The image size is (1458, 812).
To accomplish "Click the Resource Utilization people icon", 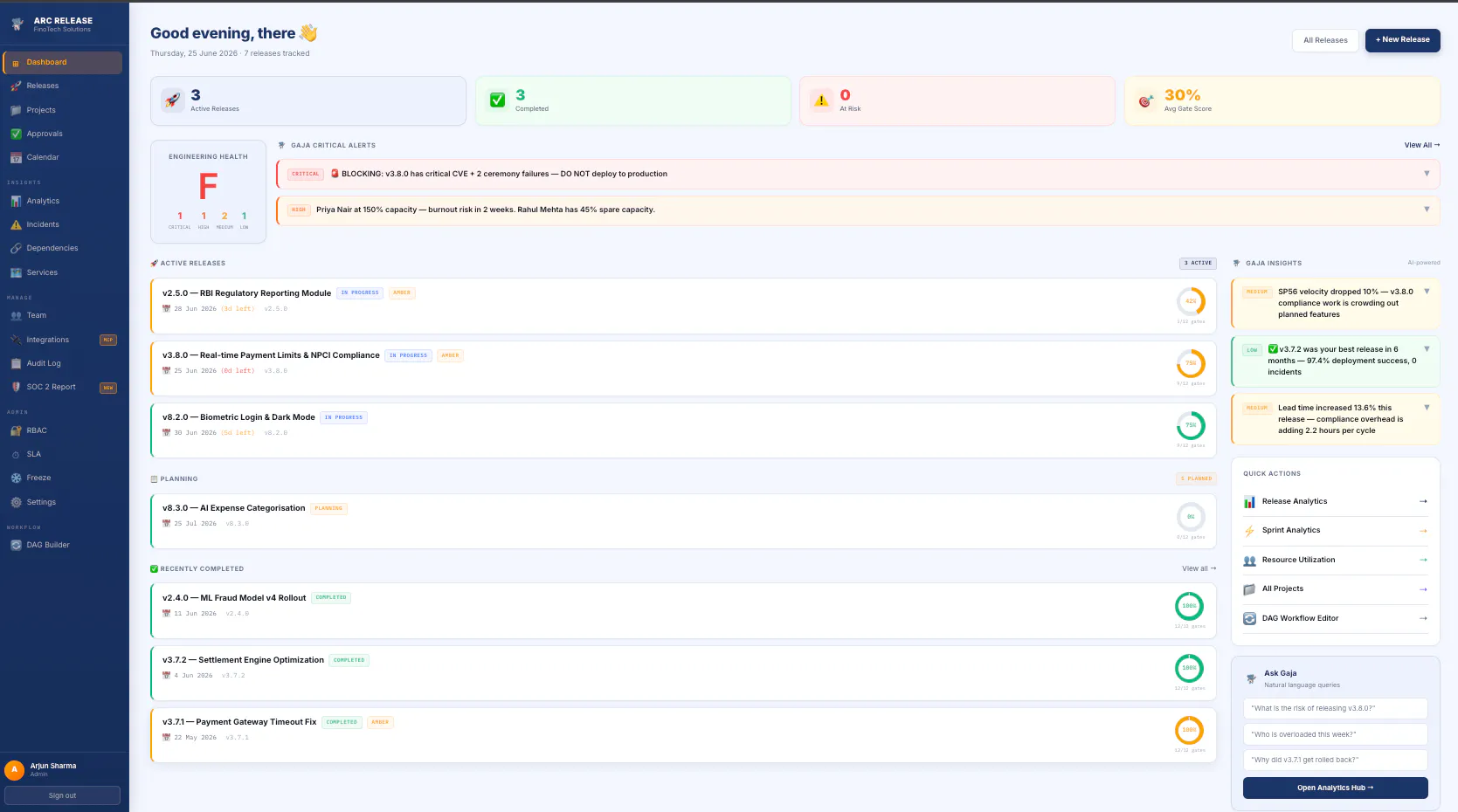I will [x=1249, y=561].
